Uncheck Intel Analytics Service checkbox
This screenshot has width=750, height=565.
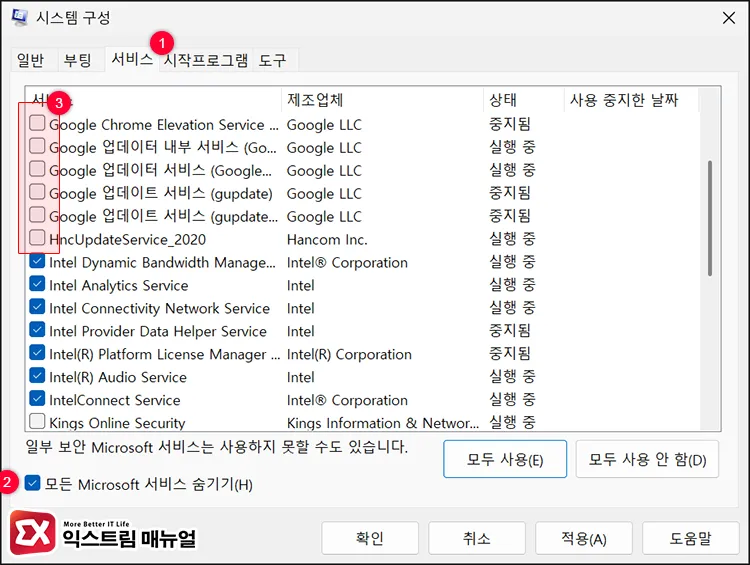37,284
